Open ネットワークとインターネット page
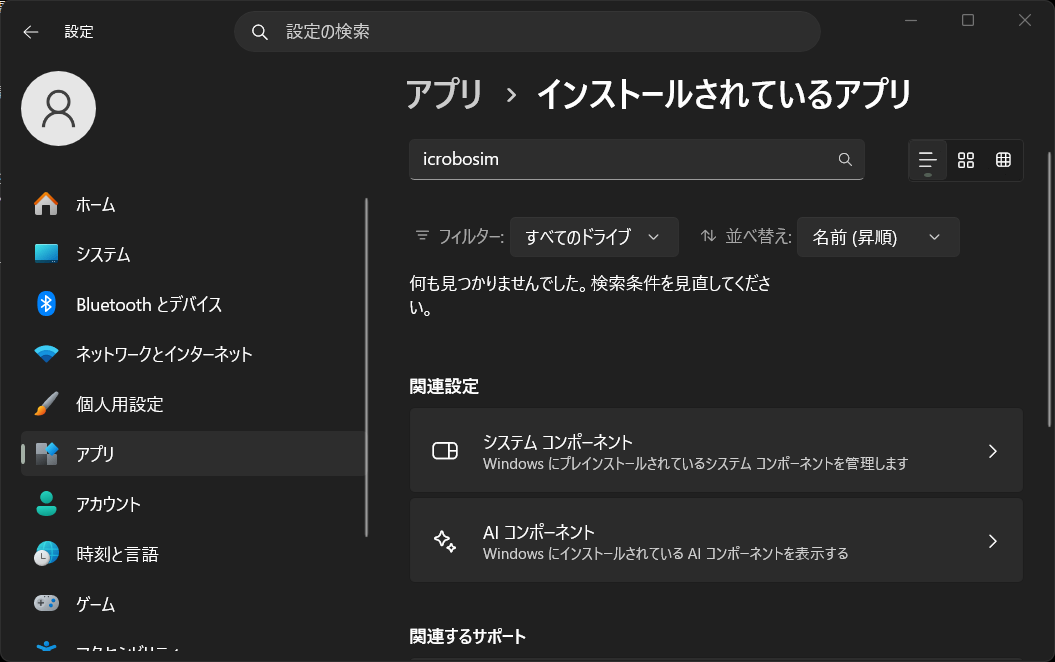 pos(193,354)
